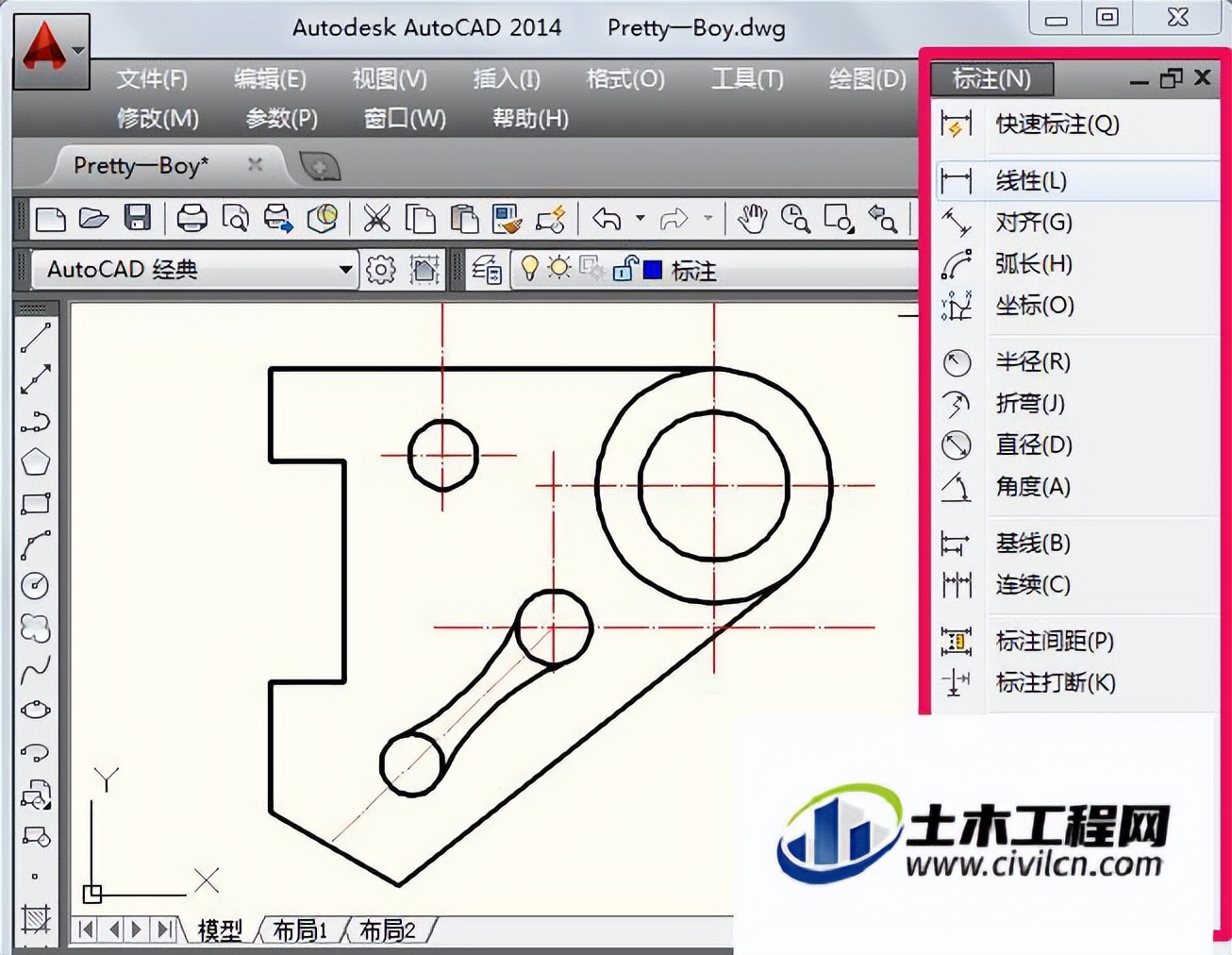
Task: Close the Pretty—Boy* drawing tab
Action: (x=255, y=164)
